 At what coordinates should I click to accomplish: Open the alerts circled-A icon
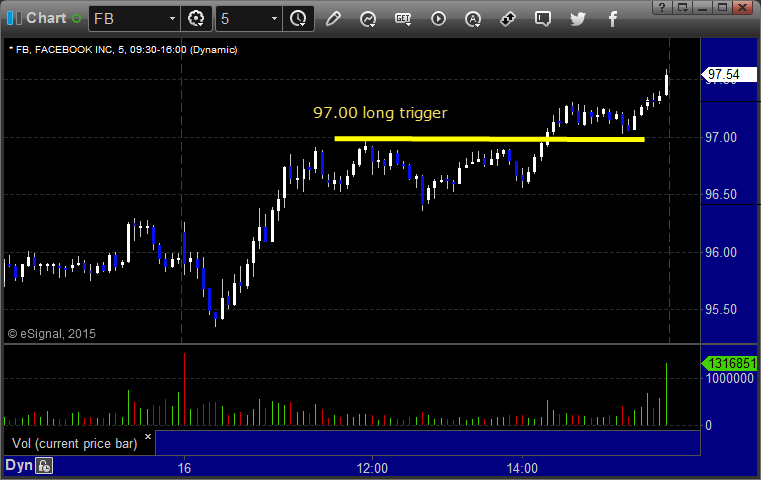(x=473, y=19)
